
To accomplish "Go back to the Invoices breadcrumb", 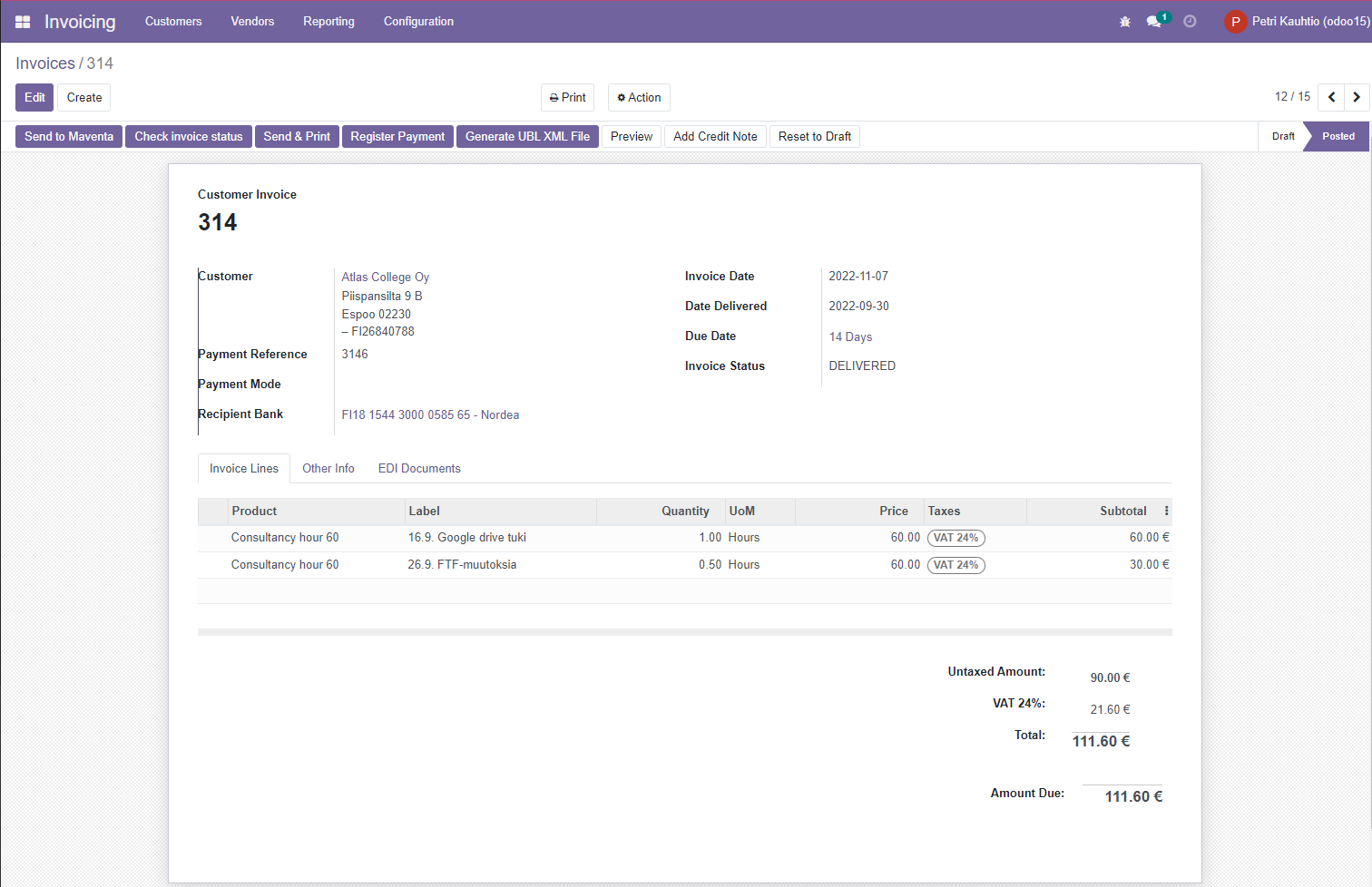I will click(x=45, y=63).
